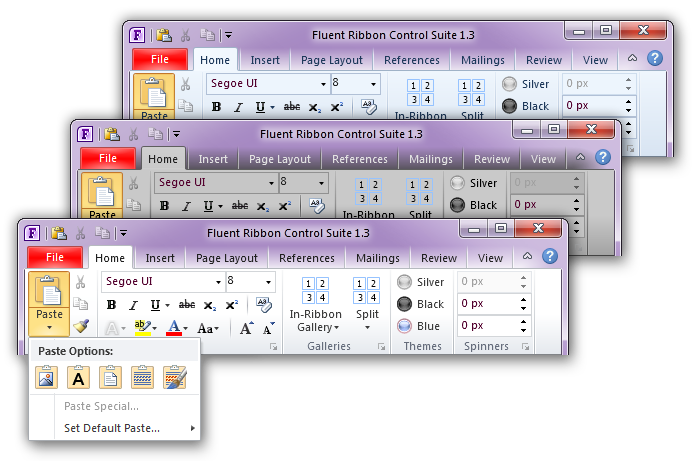Open Spinners group dialog launcher in front window
The width and height of the screenshot is (694, 461).
click(525, 347)
